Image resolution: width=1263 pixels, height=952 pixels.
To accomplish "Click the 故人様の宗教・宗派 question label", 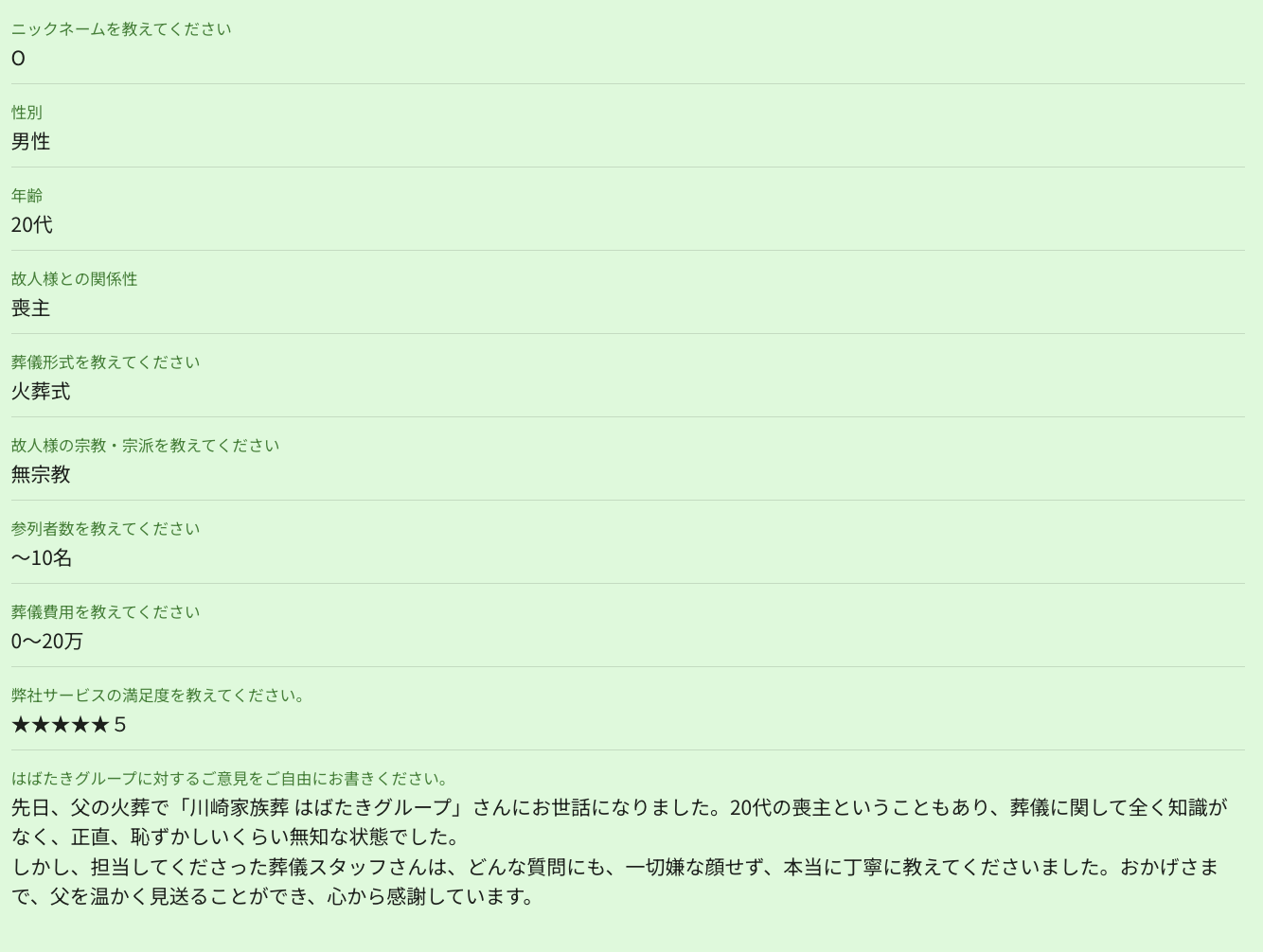I will click(x=145, y=446).
